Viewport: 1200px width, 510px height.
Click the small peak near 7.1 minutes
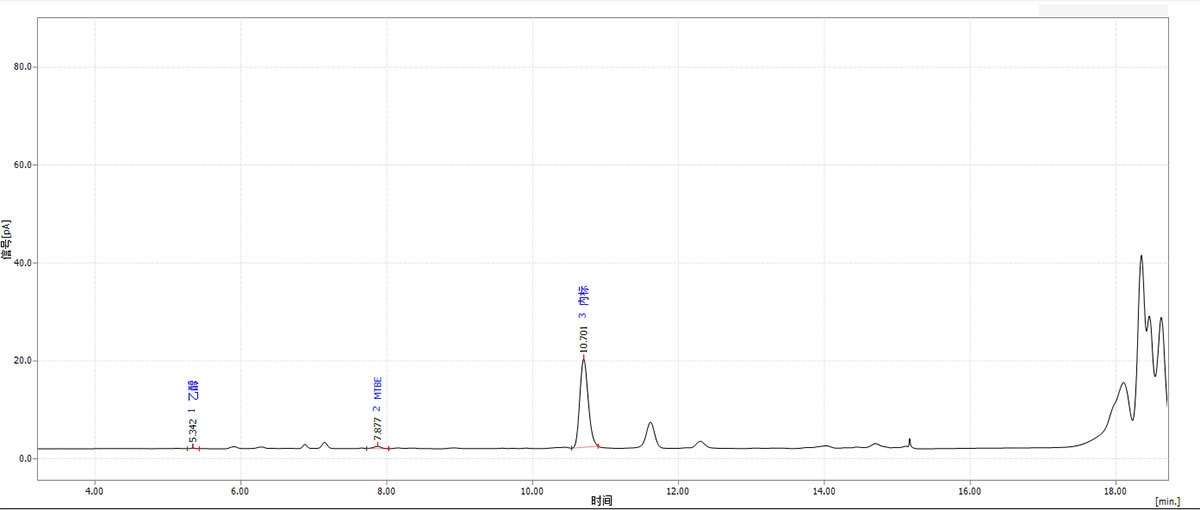[324, 443]
